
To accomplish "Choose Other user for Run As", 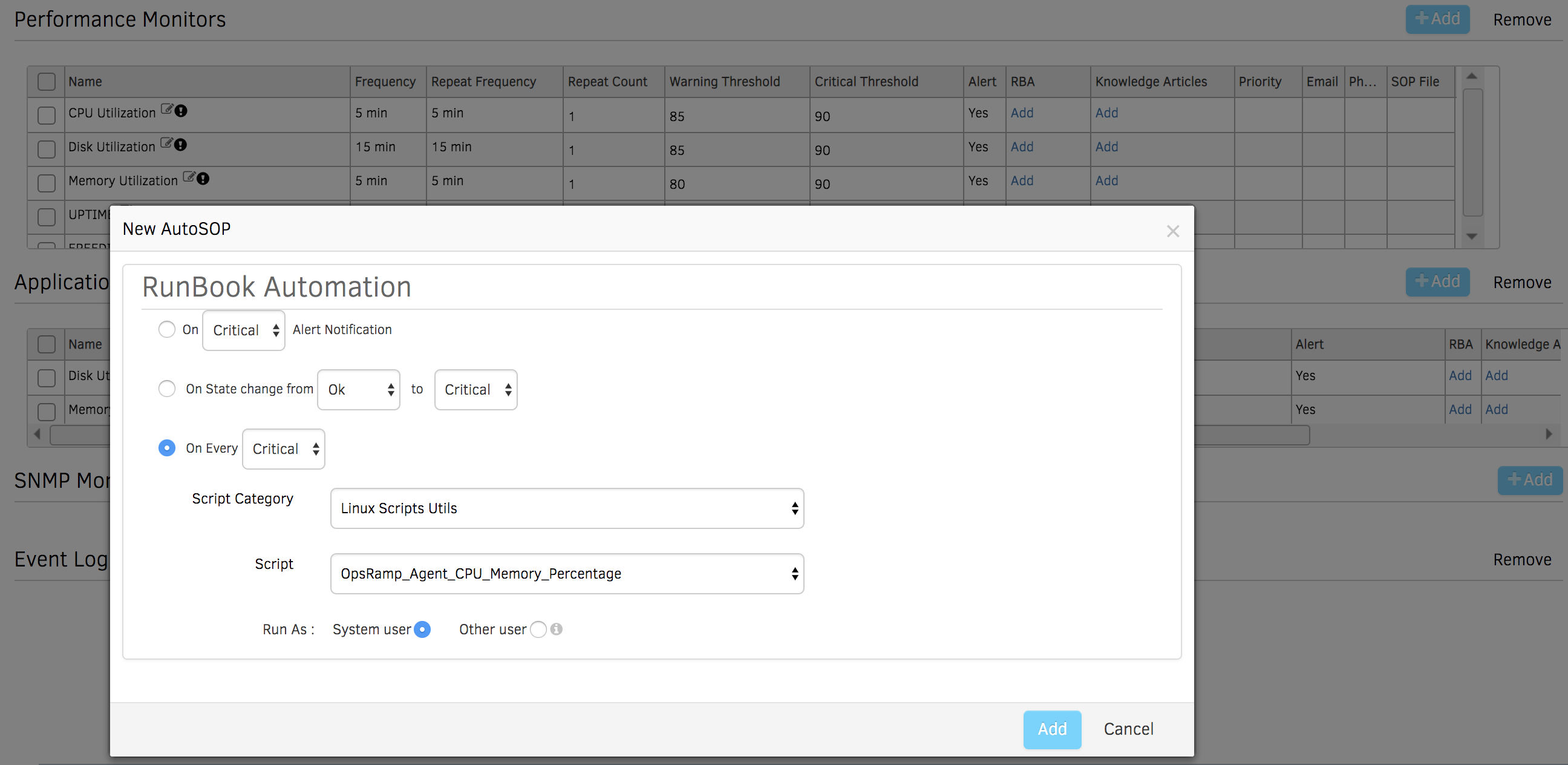I will 538,629.
